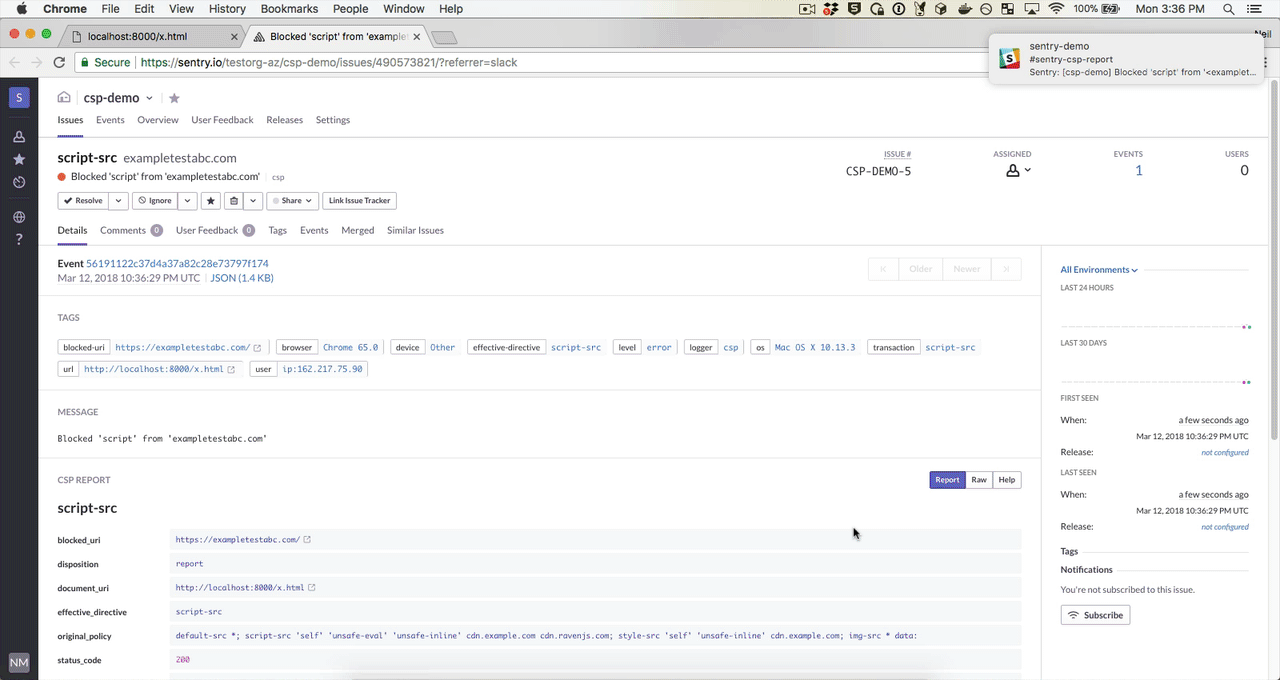The width and height of the screenshot is (1280, 680).
Task: Click the Slack notification icon
Action: [1010, 58]
